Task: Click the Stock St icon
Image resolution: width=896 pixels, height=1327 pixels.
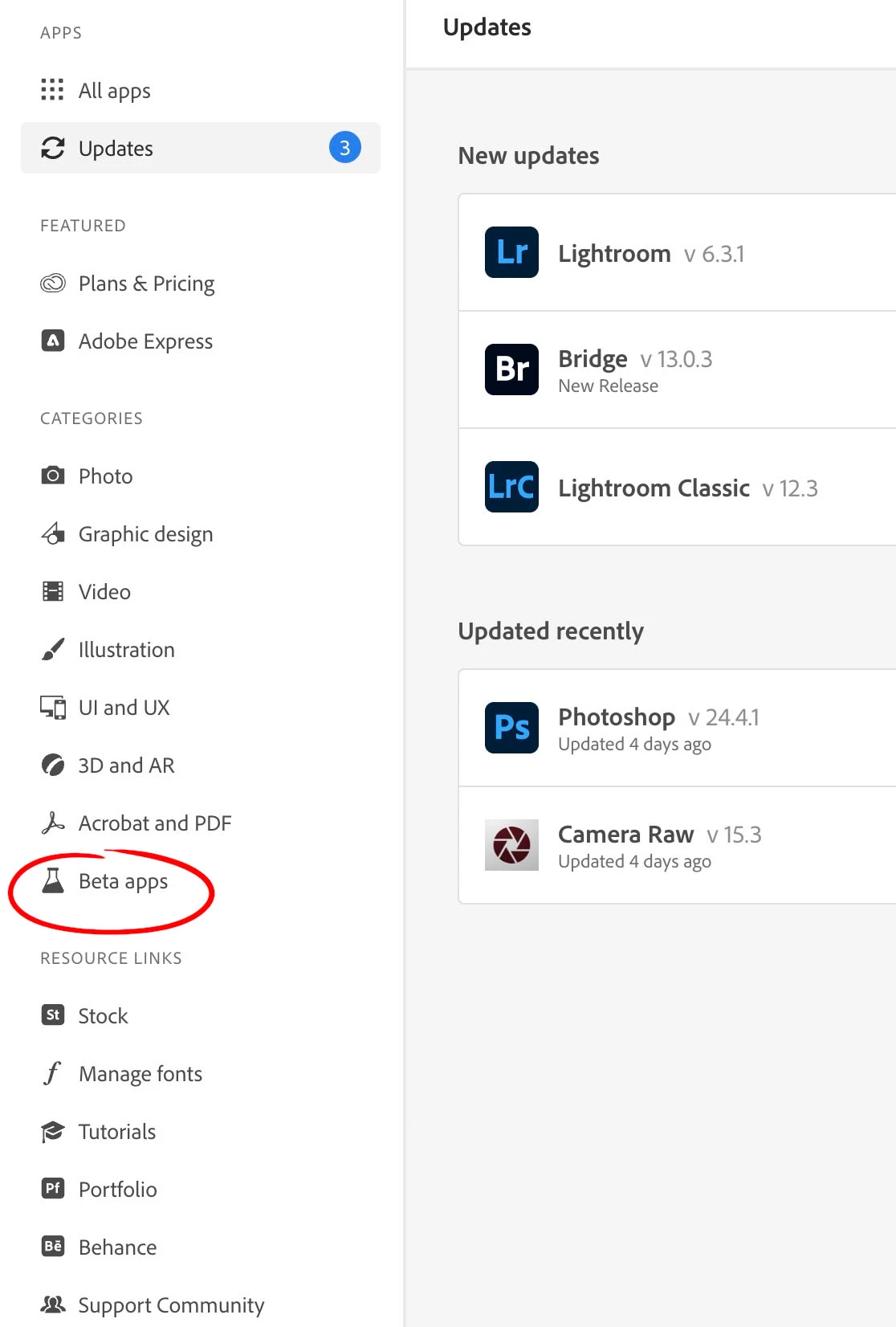Action: point(53,1015)
